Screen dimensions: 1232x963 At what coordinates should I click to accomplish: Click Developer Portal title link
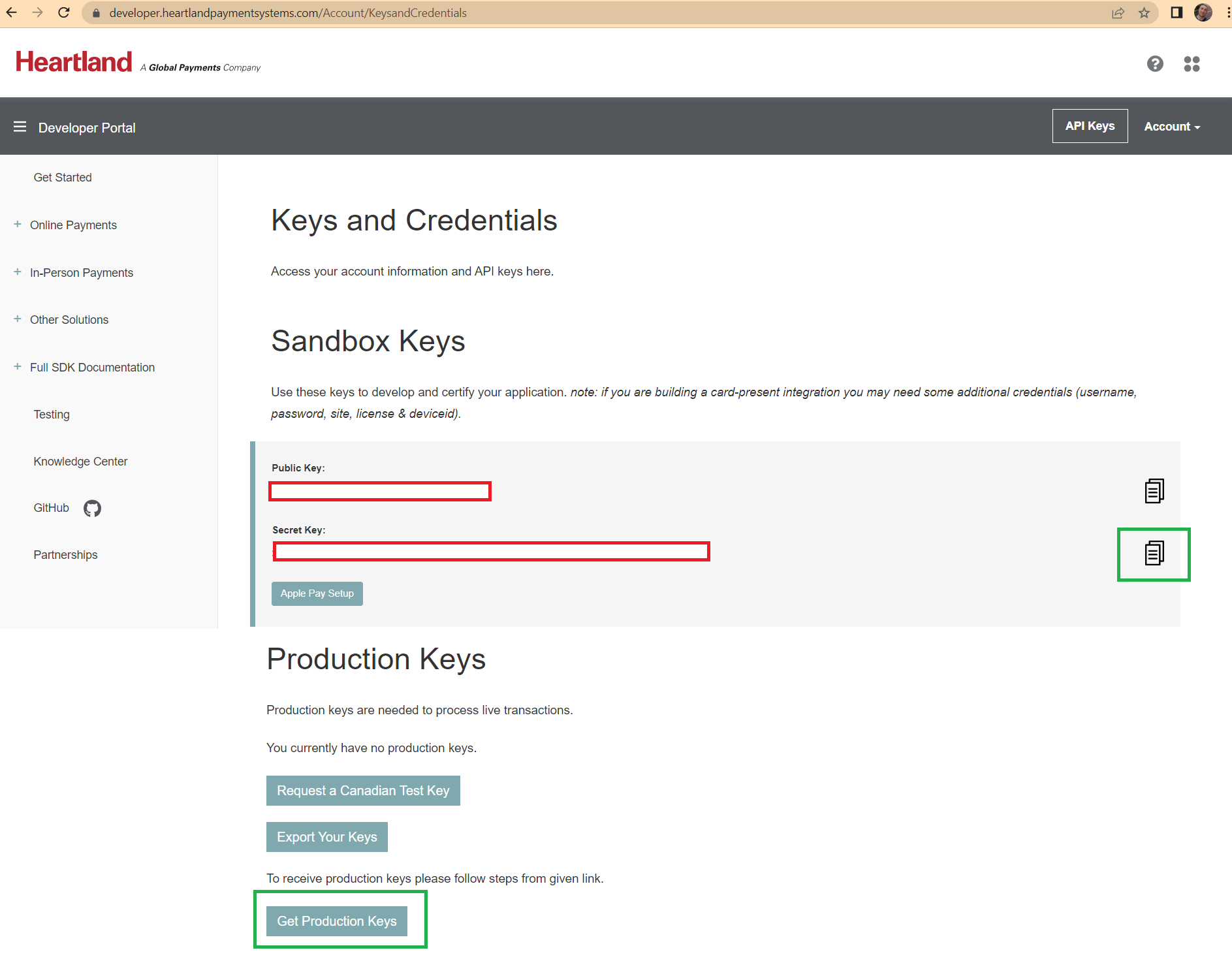pyautogui.click(x=87, y=128)
